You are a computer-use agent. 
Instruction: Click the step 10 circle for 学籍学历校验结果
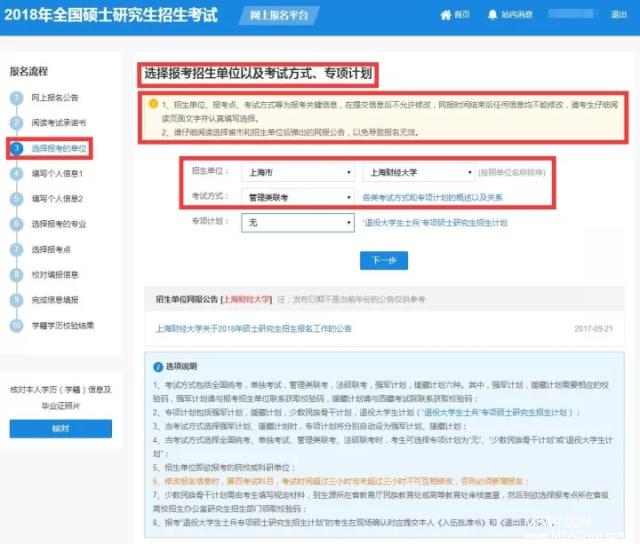click(x=17, y=325)
